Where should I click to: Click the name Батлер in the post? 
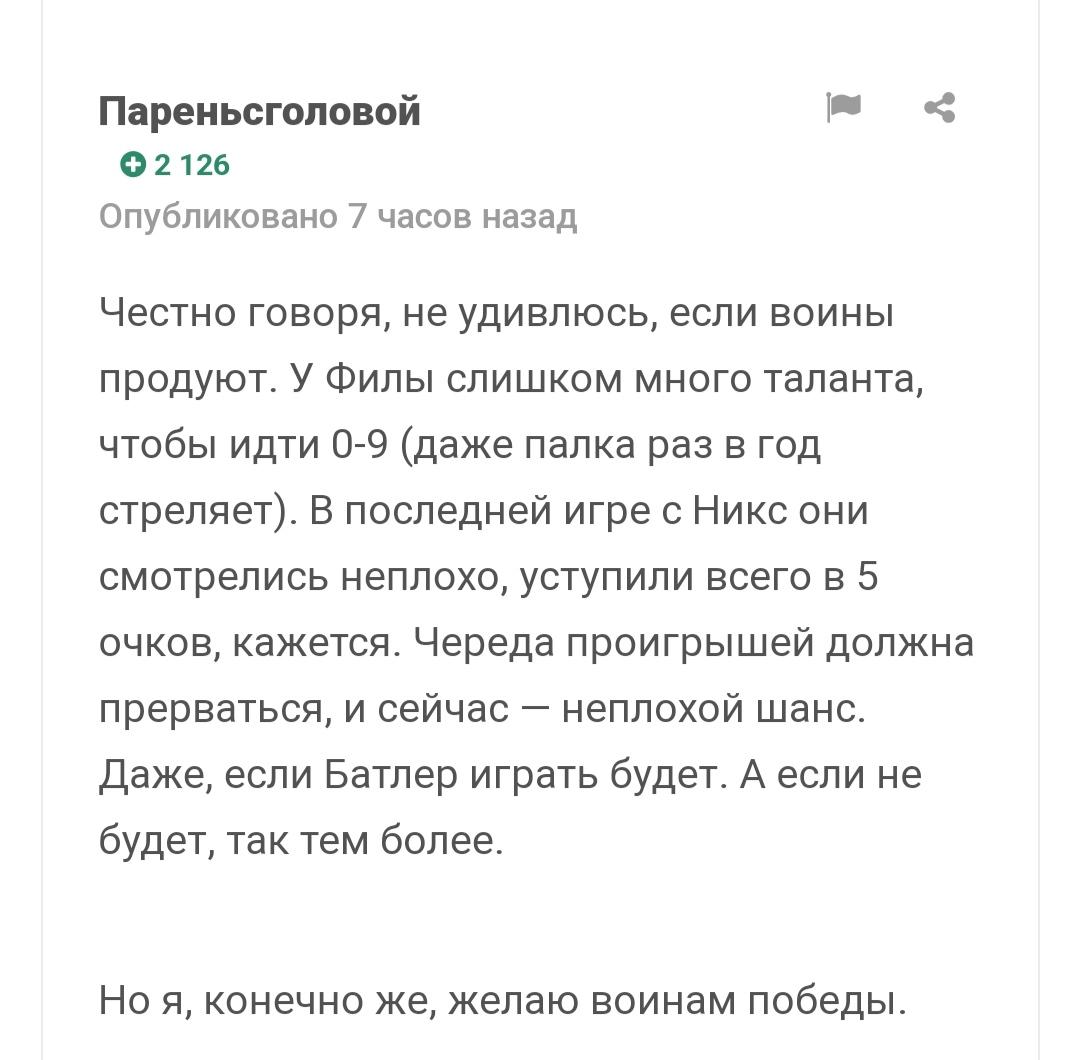click(391, 775)
